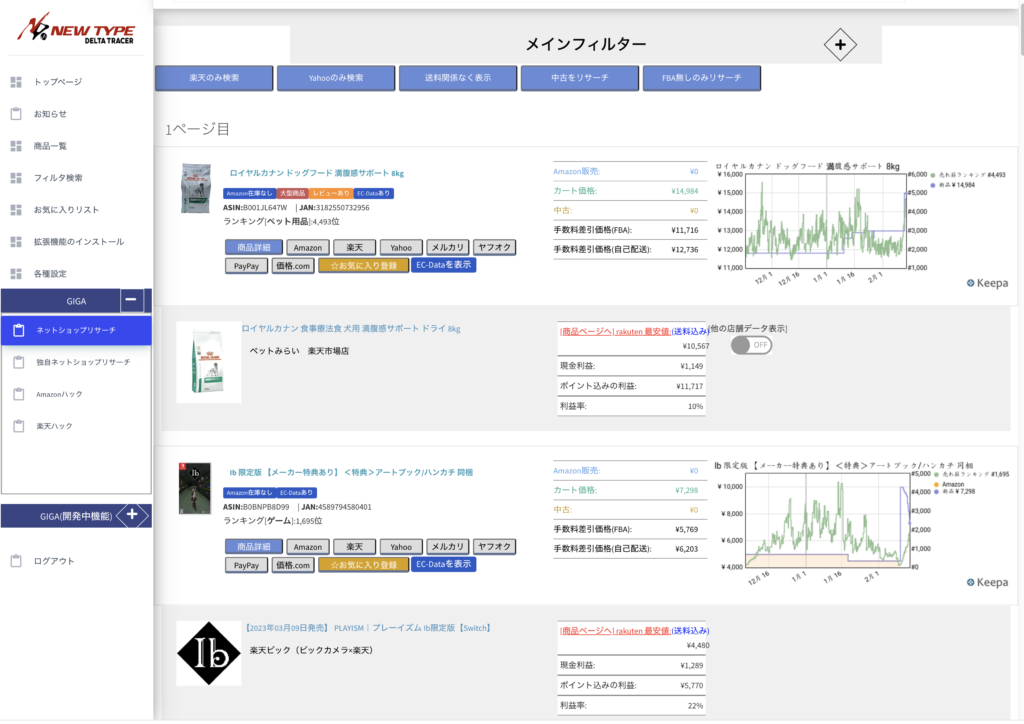Click EC-Dataを表示 for the Royal Canin product
Screen dimensions: 1024x724
443,265
